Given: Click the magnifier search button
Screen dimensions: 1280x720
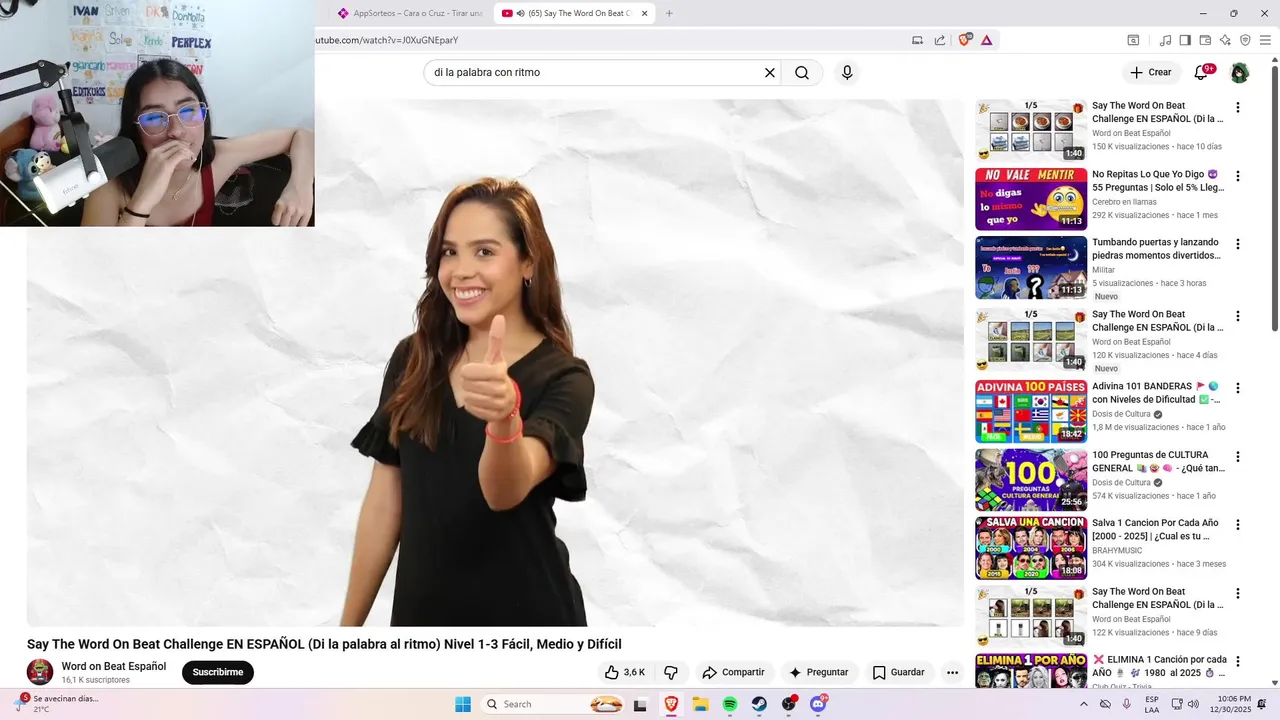Looking at the screenshot, I should (x=802, y=73).
